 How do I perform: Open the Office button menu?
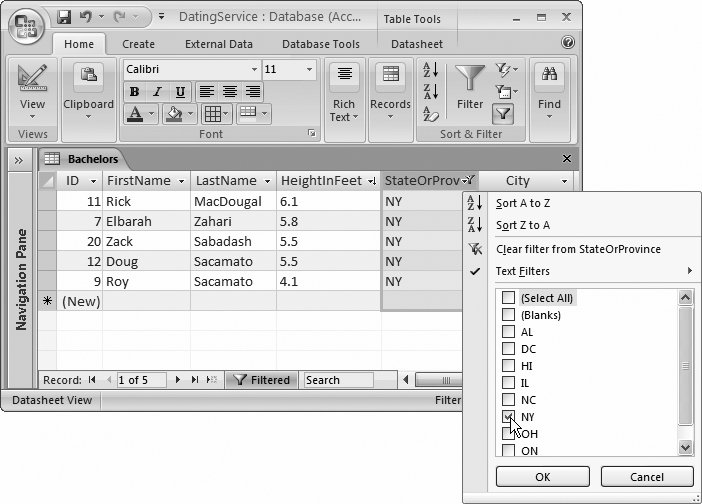(x=27, y=24)
